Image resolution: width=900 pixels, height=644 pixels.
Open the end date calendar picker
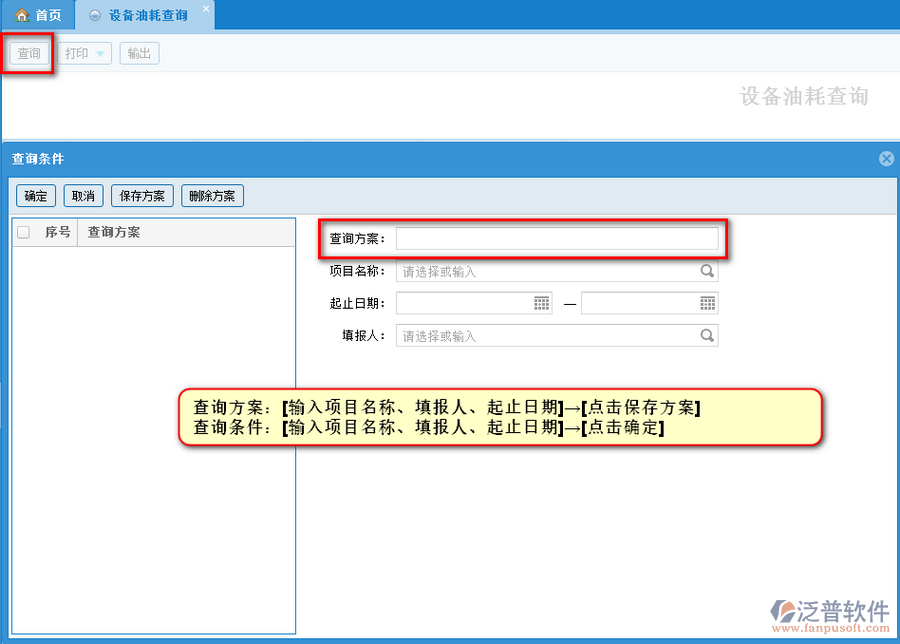click(x=707, y=303)
